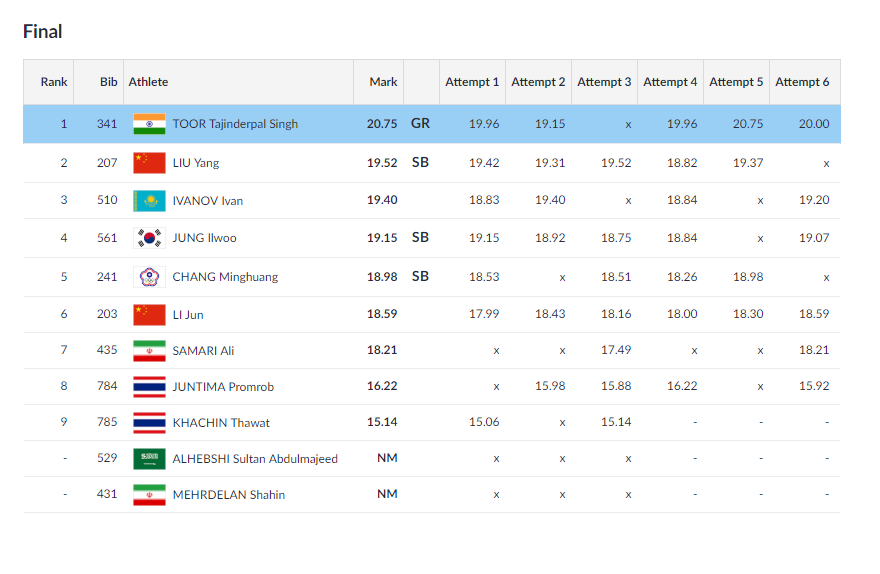
Task: Click China flag next to LI Jun
Action: click(x=149, y=314)
